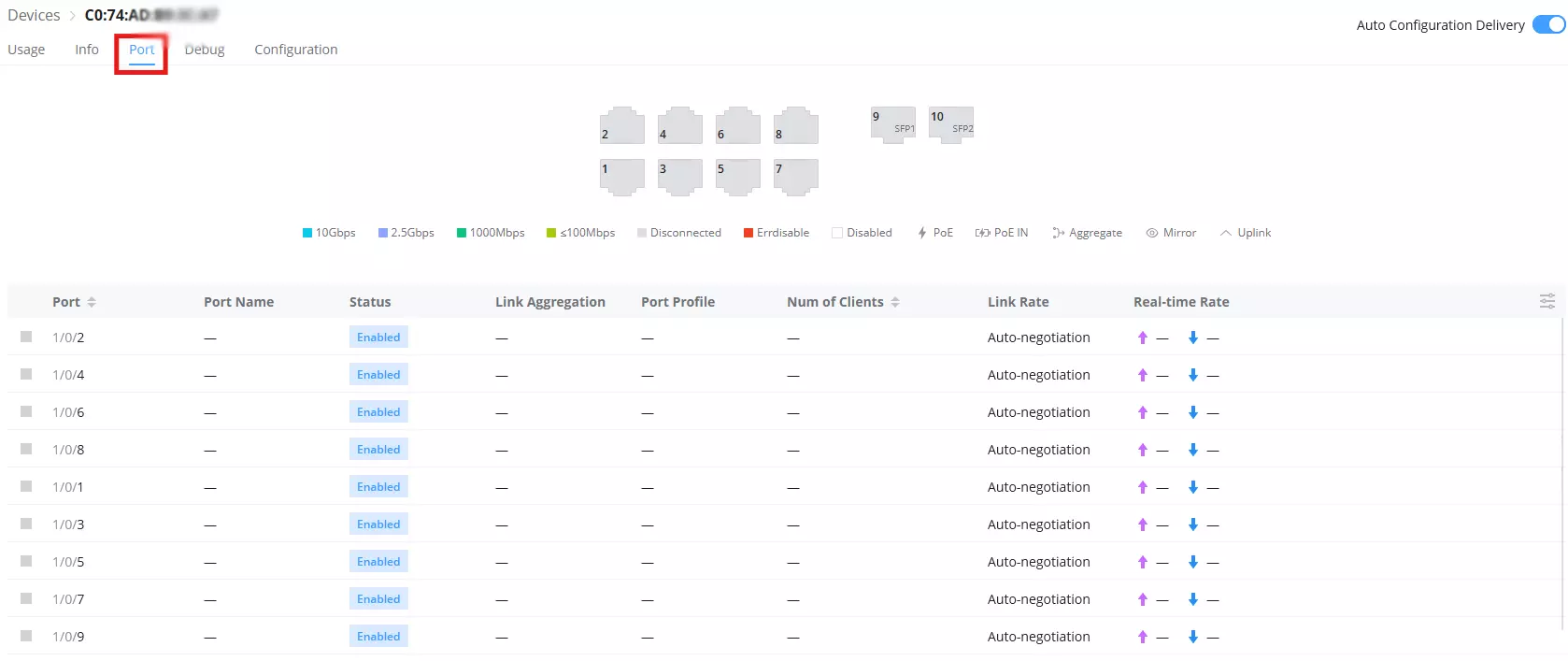Click the PoE lightning legend icon
Screen dimensions: 1568x661
click(x=922, y=233)
